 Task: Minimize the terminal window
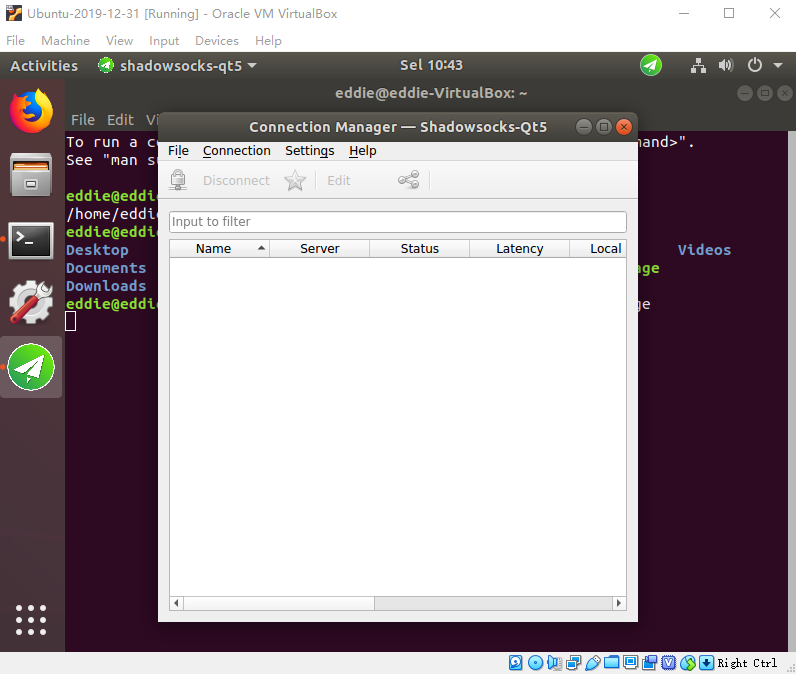click(745, 93)
